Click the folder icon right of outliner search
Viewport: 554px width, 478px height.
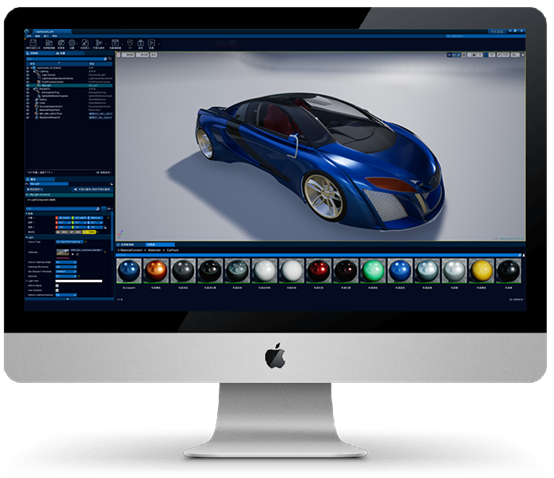pyautogui.click(x=110, y=59)
